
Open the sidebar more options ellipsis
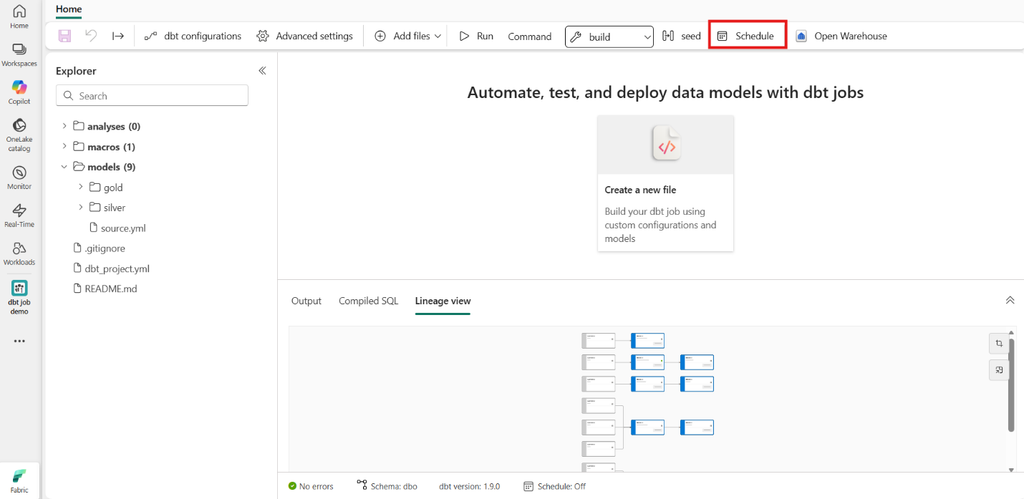(x=20, y=341)
